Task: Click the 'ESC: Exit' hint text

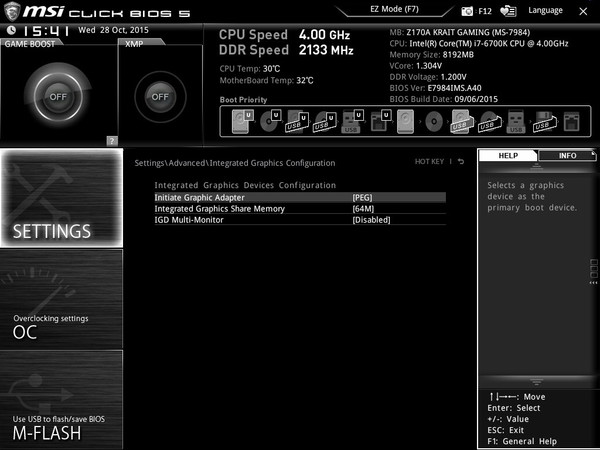Action: [505, 430]
